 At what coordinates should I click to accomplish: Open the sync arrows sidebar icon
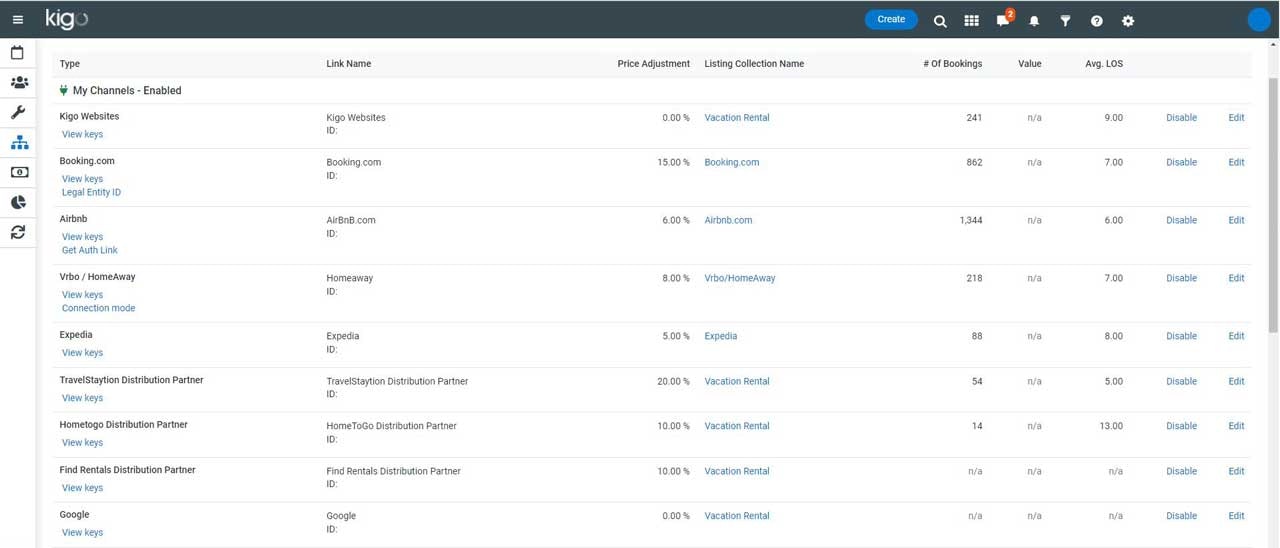click(18, 232)
